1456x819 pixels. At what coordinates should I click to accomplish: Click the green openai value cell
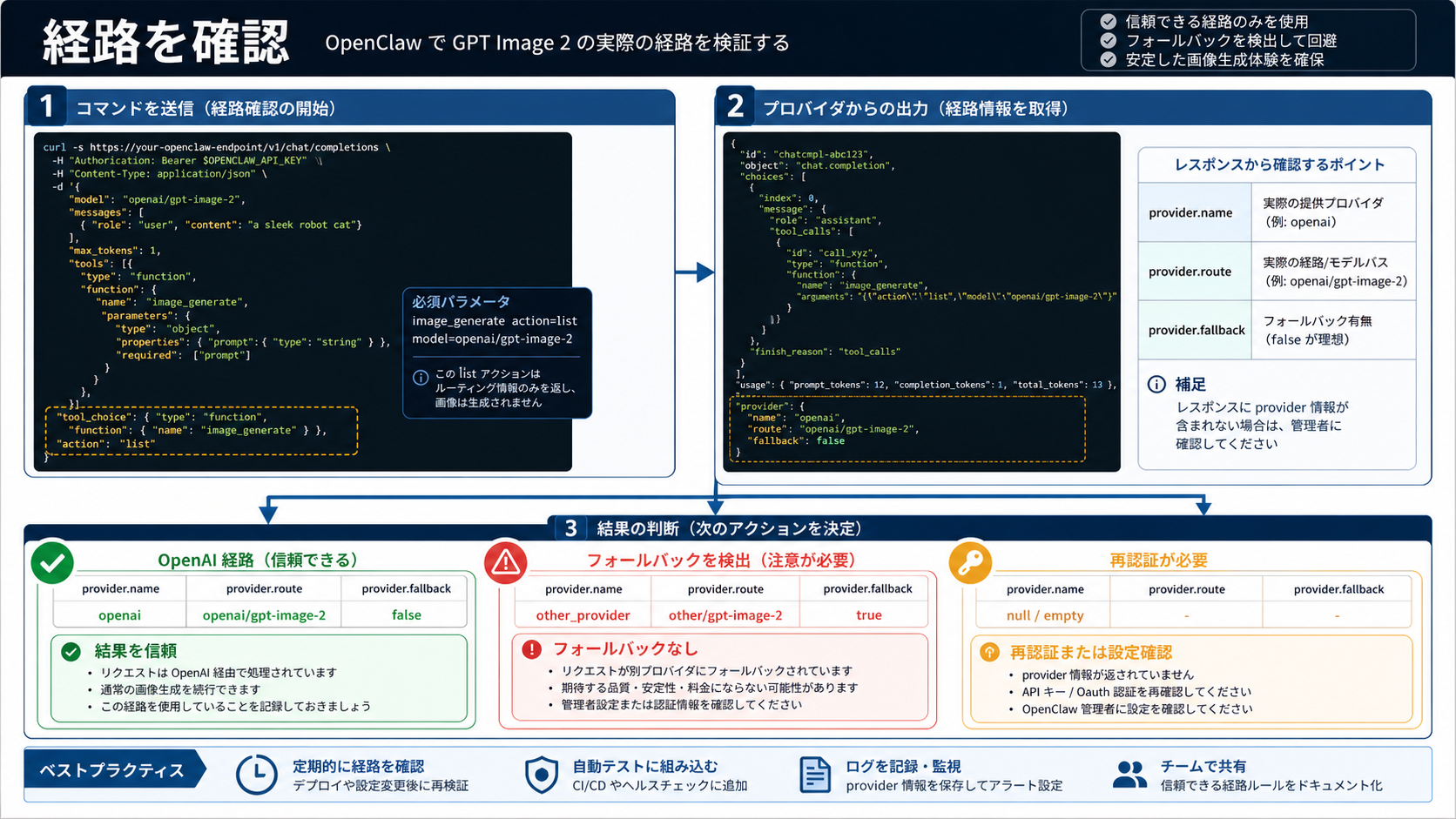pyautogui.click(x=119, y=615)
